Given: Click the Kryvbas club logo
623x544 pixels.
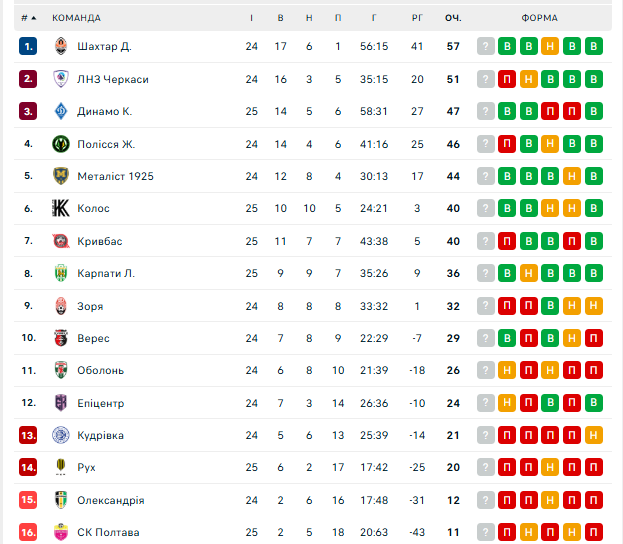Looking at the screenshot, I should (60, 241).
